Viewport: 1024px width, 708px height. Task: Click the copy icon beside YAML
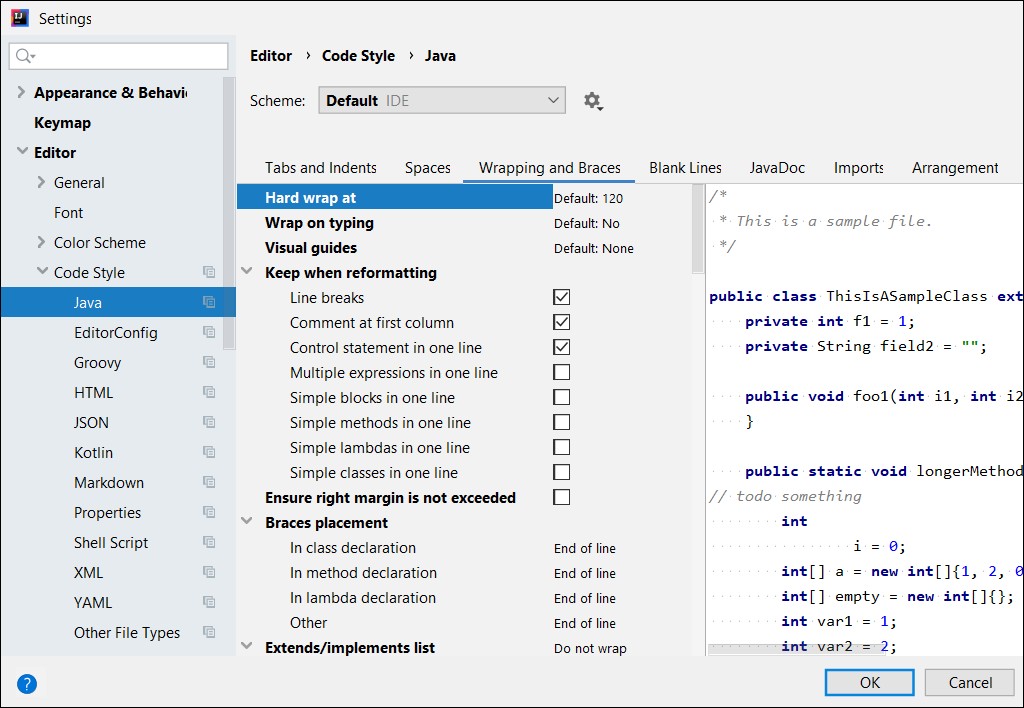209,602
